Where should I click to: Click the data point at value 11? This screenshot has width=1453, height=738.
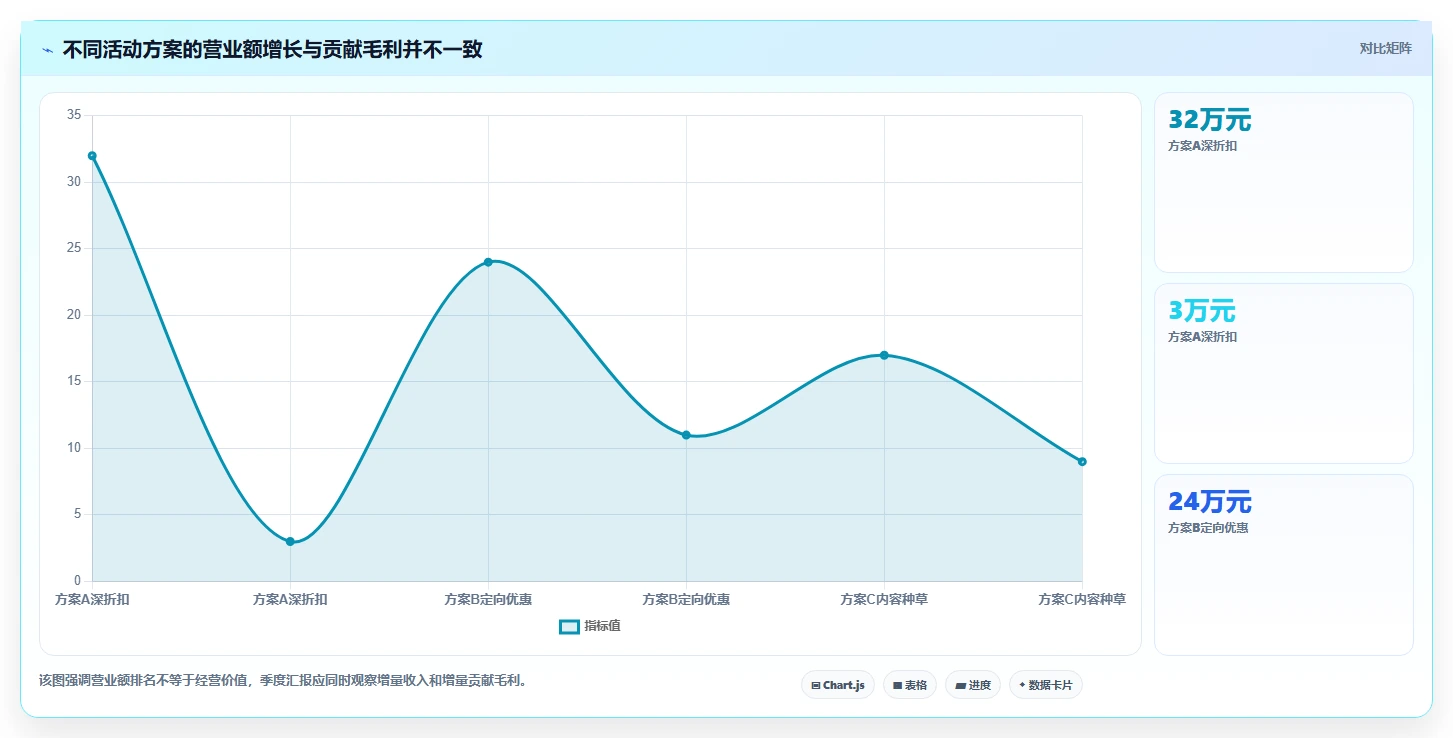pyautogui.click(x=686, y=435)
